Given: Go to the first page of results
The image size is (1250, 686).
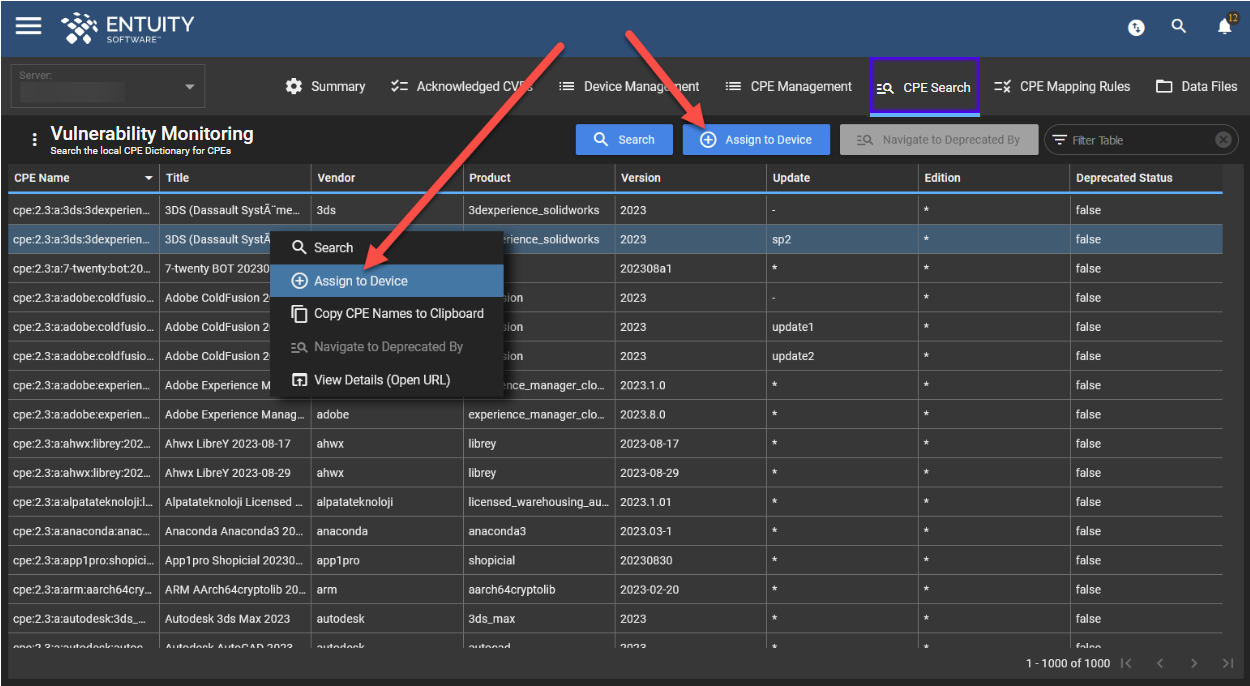Looking at the screenshot, I should [1127, 663].
